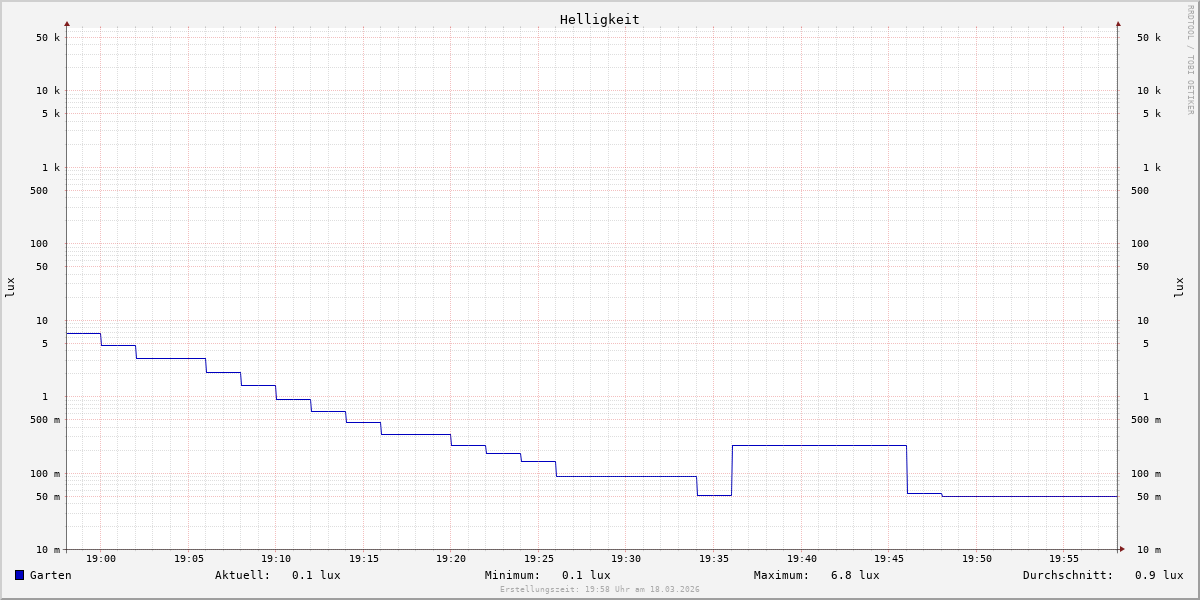The image size is (1200, 600).
Task: Click the left-axis 500 m label
Action: (45, 420)
